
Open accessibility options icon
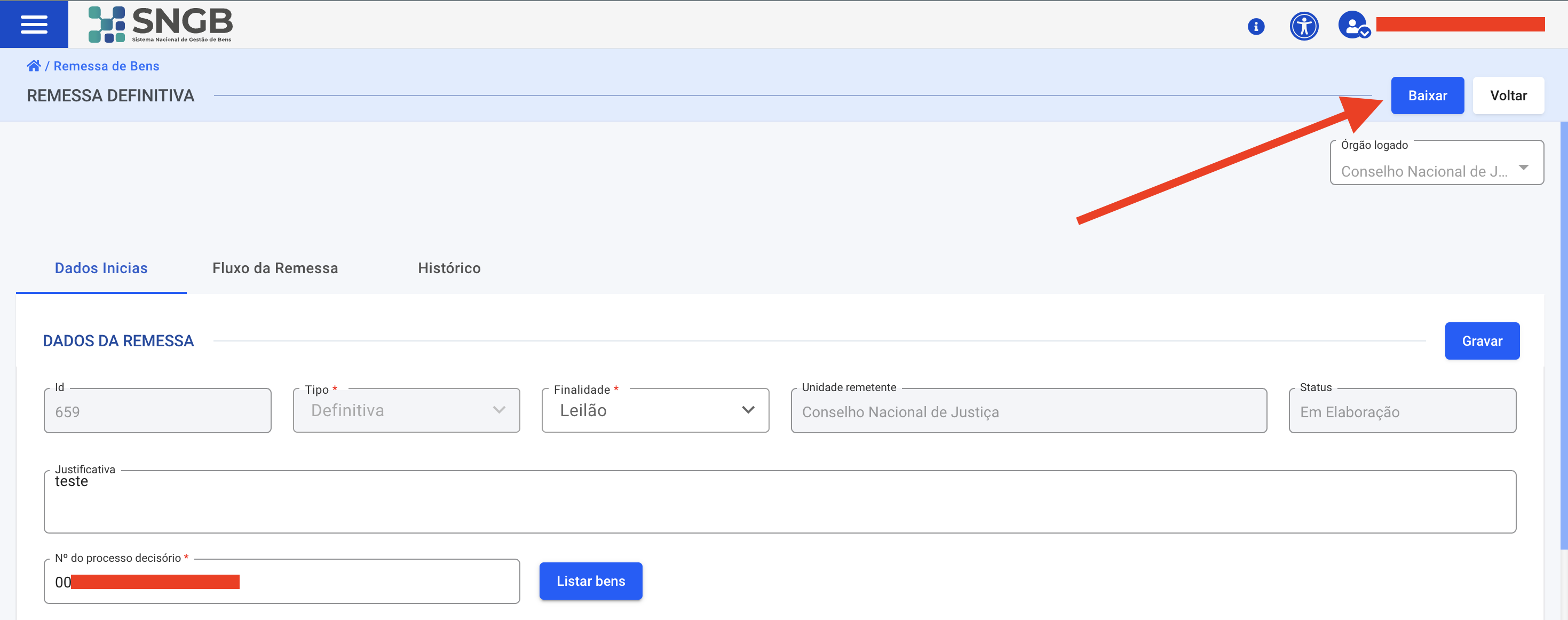tap(1304, 26)
